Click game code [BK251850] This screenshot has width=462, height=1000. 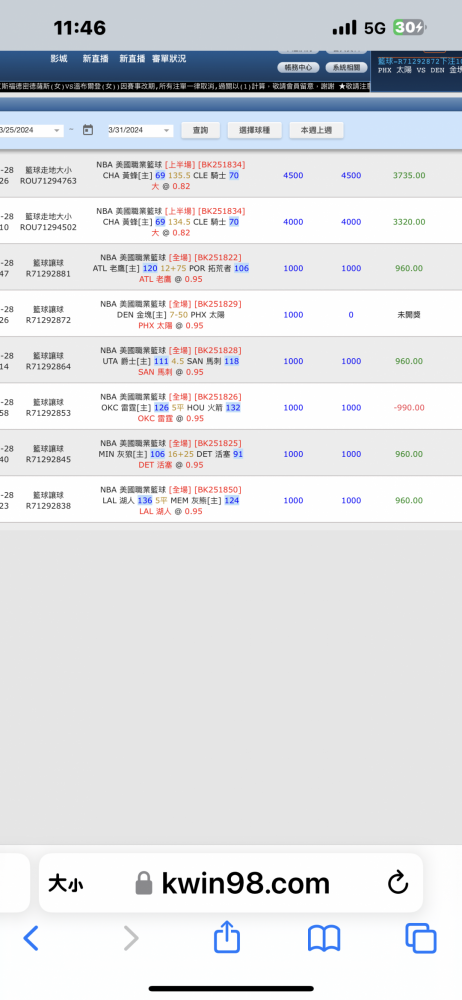pos(218,490)
